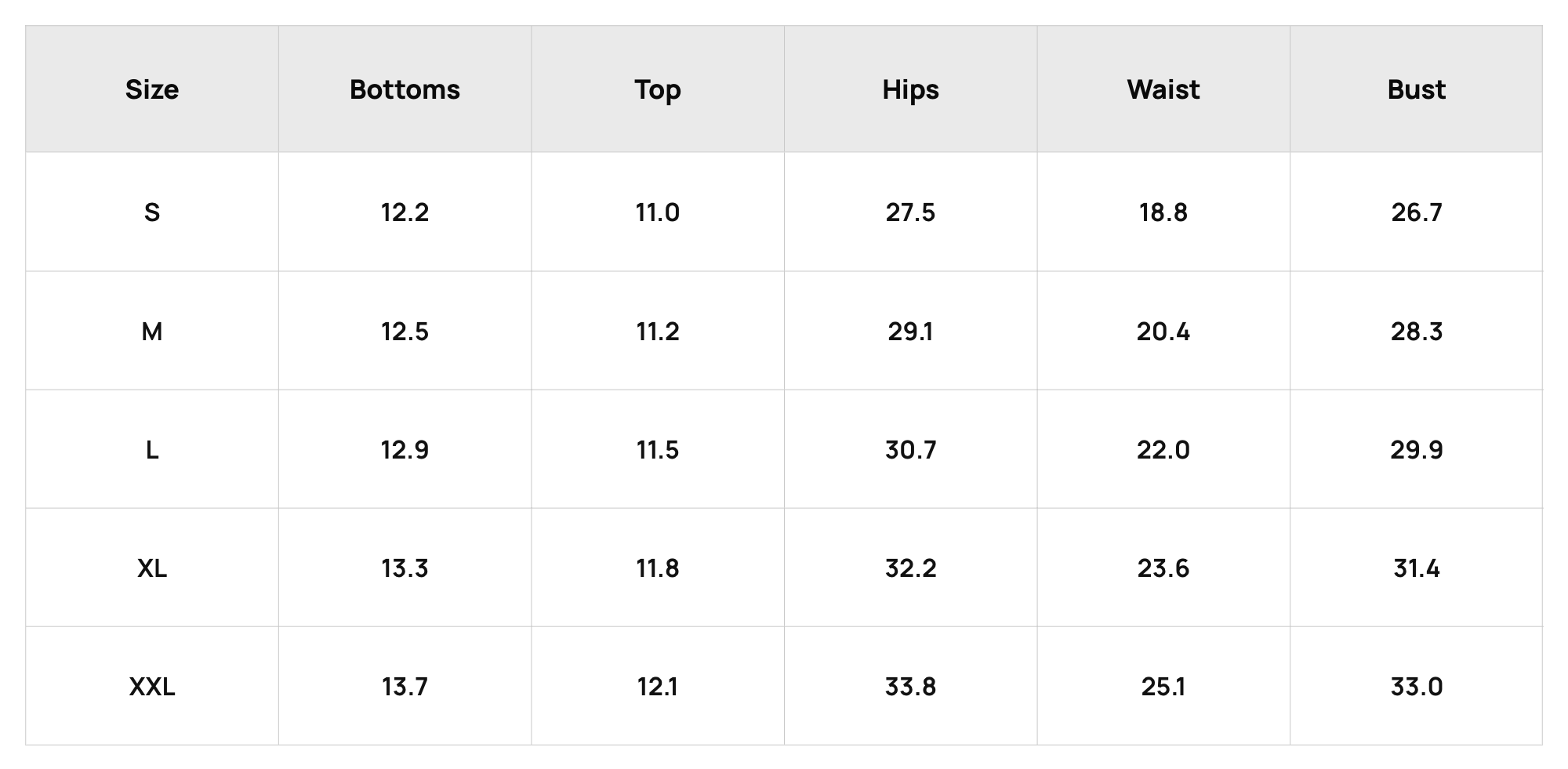Click the Bust column header

[x=1416, y=89]
